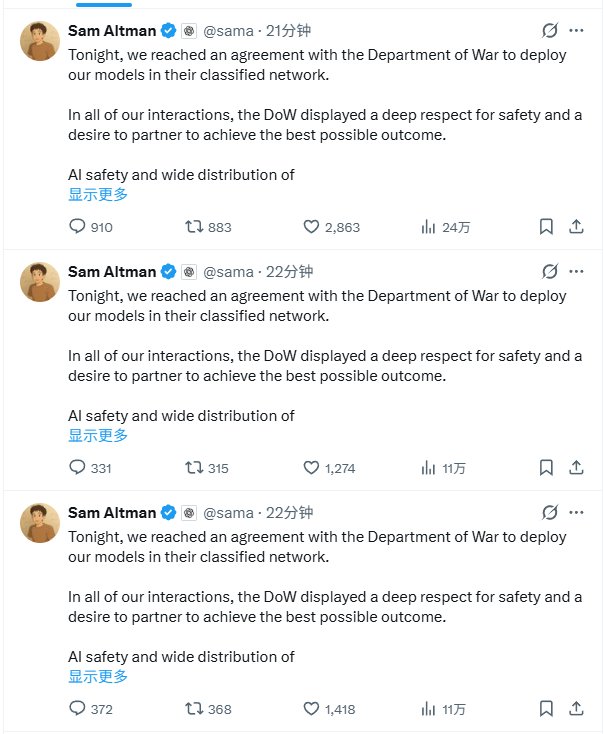Open the 21分钟 timestamp link

point(290,31)
